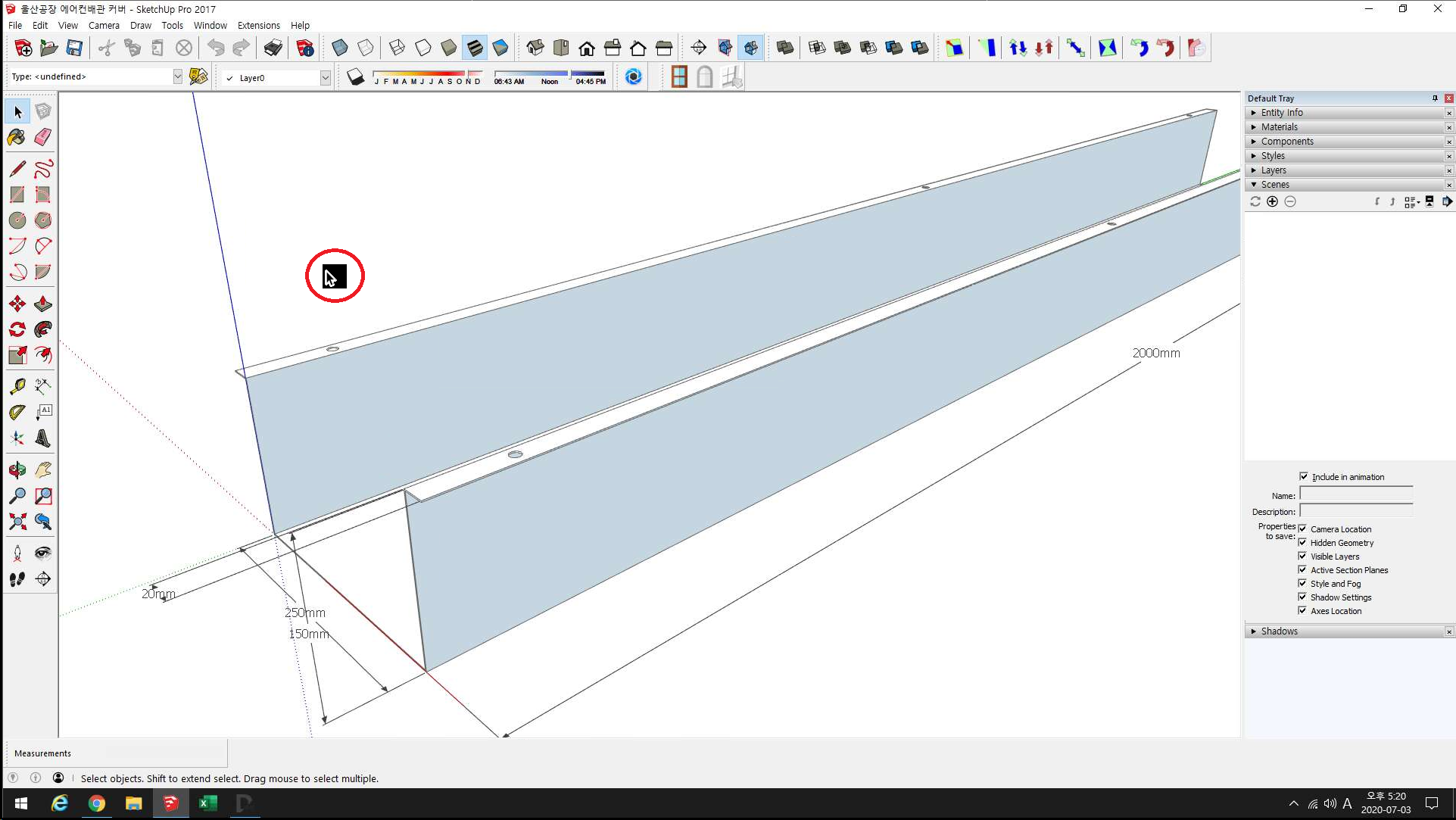Expand the Entity Info panel
Image resolution: width=1456 pixels, height=820 pixels.
click(x=1281, y=113)
